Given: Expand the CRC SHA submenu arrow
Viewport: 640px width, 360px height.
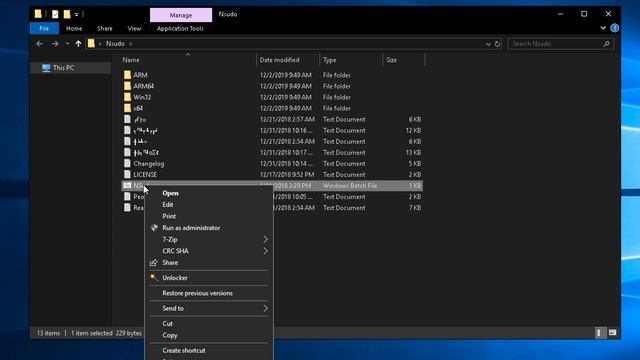Looking at the screenshot, I should [x=265, y=251].
